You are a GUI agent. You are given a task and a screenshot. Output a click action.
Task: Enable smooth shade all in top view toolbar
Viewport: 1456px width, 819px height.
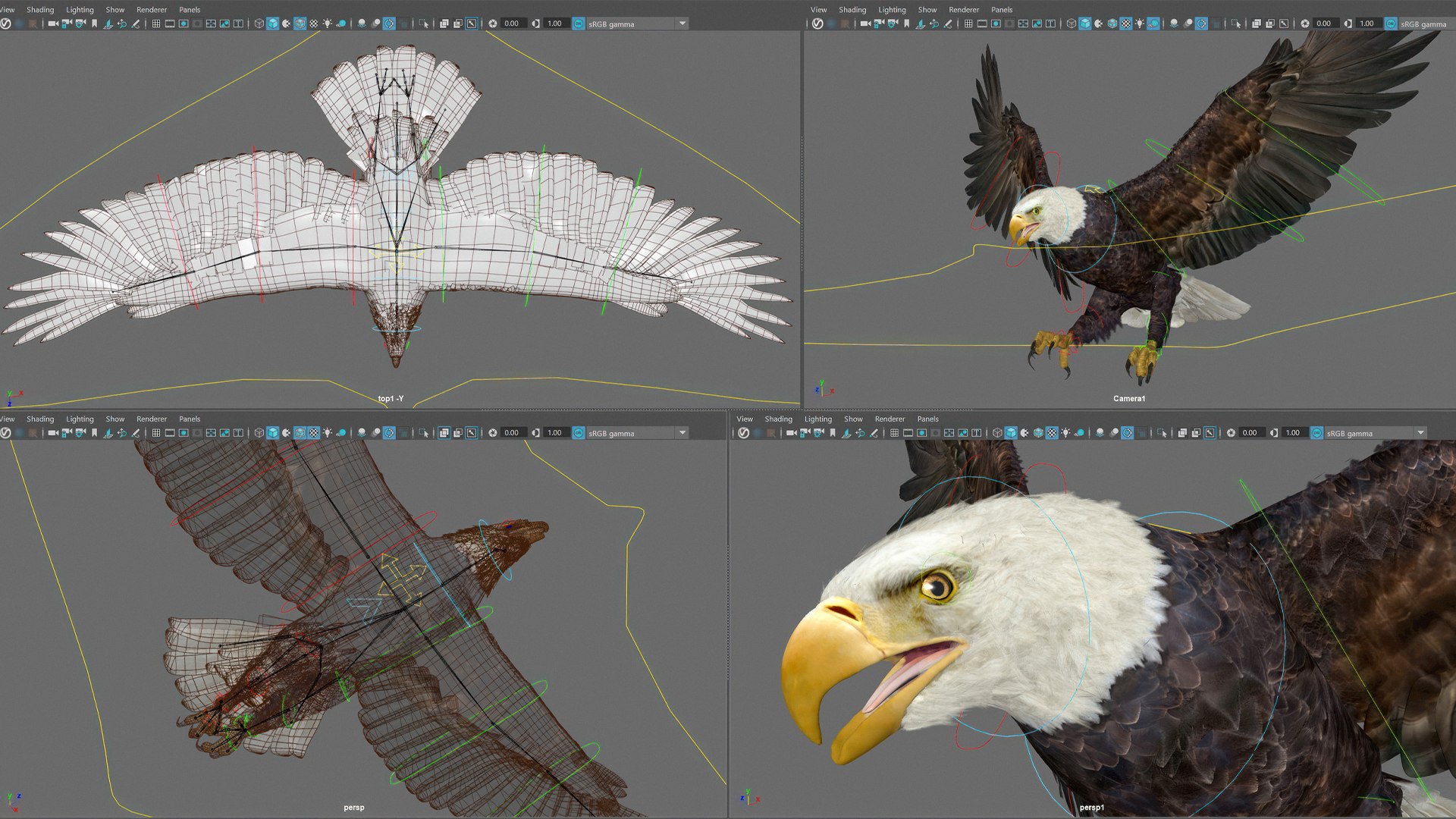(272, 24)
